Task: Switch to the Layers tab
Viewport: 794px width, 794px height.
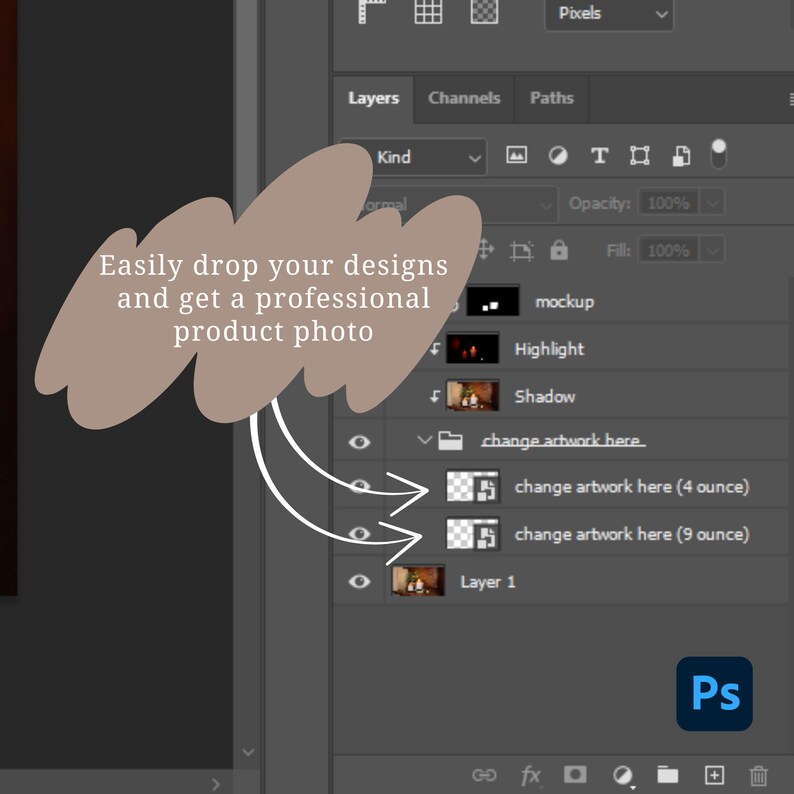Action: tap(373, 98)
